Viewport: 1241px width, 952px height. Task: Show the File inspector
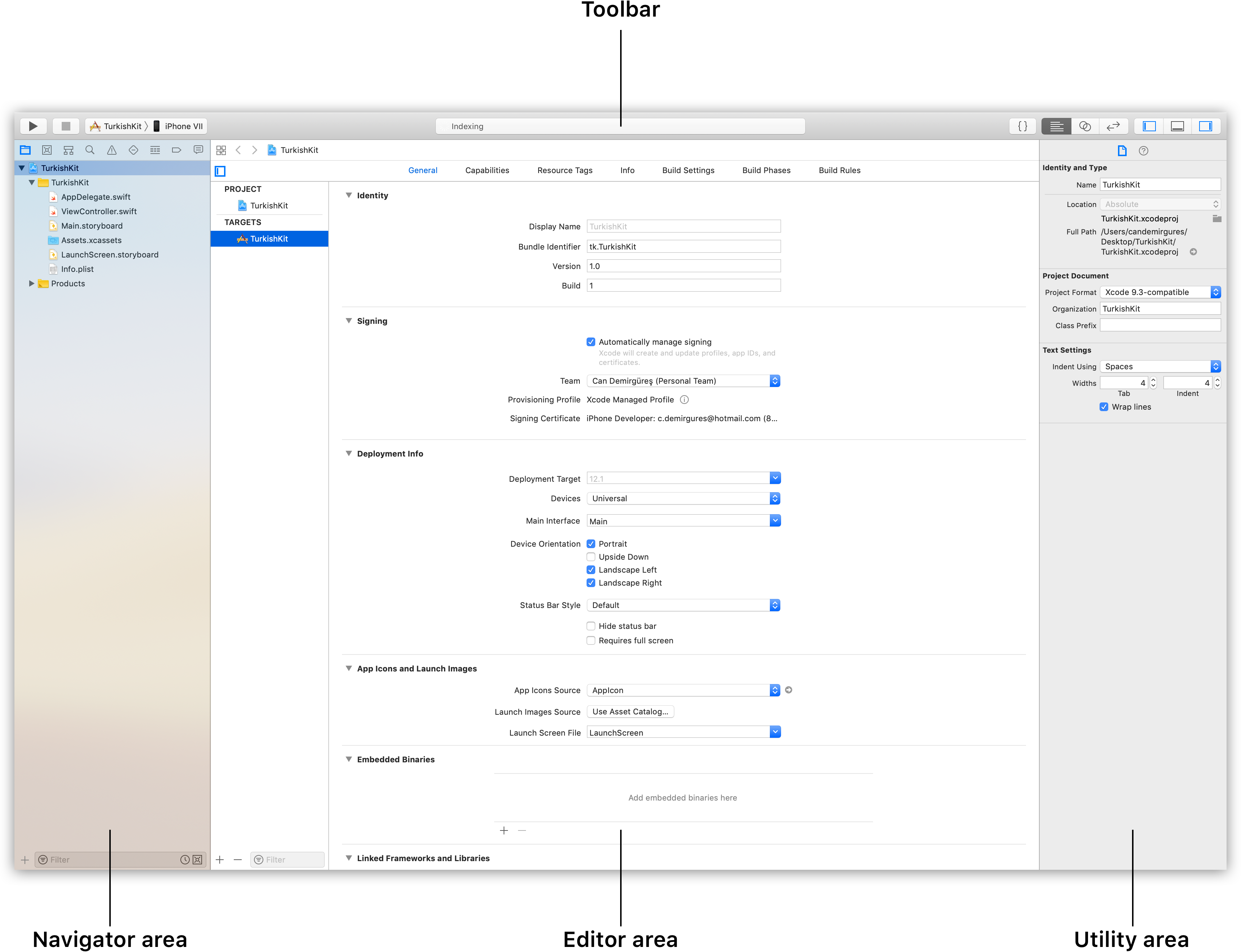click(x=1121, y=151)
